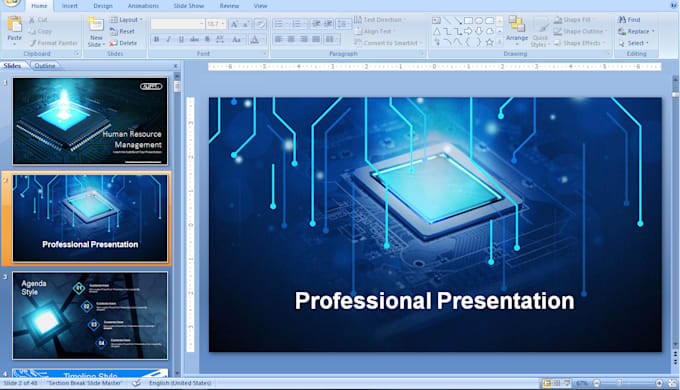The width and height of the screenshot is (680, 390).
Task: Click the Shrink Font icon
Action: [x=246, y=24]
